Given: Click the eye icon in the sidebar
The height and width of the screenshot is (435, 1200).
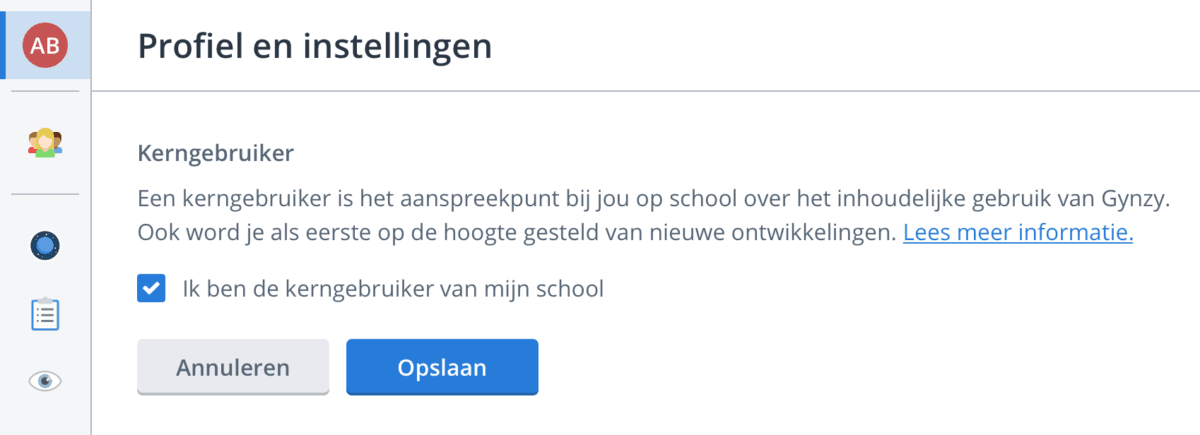Looking at the screenshot, I should coord(45,380).
